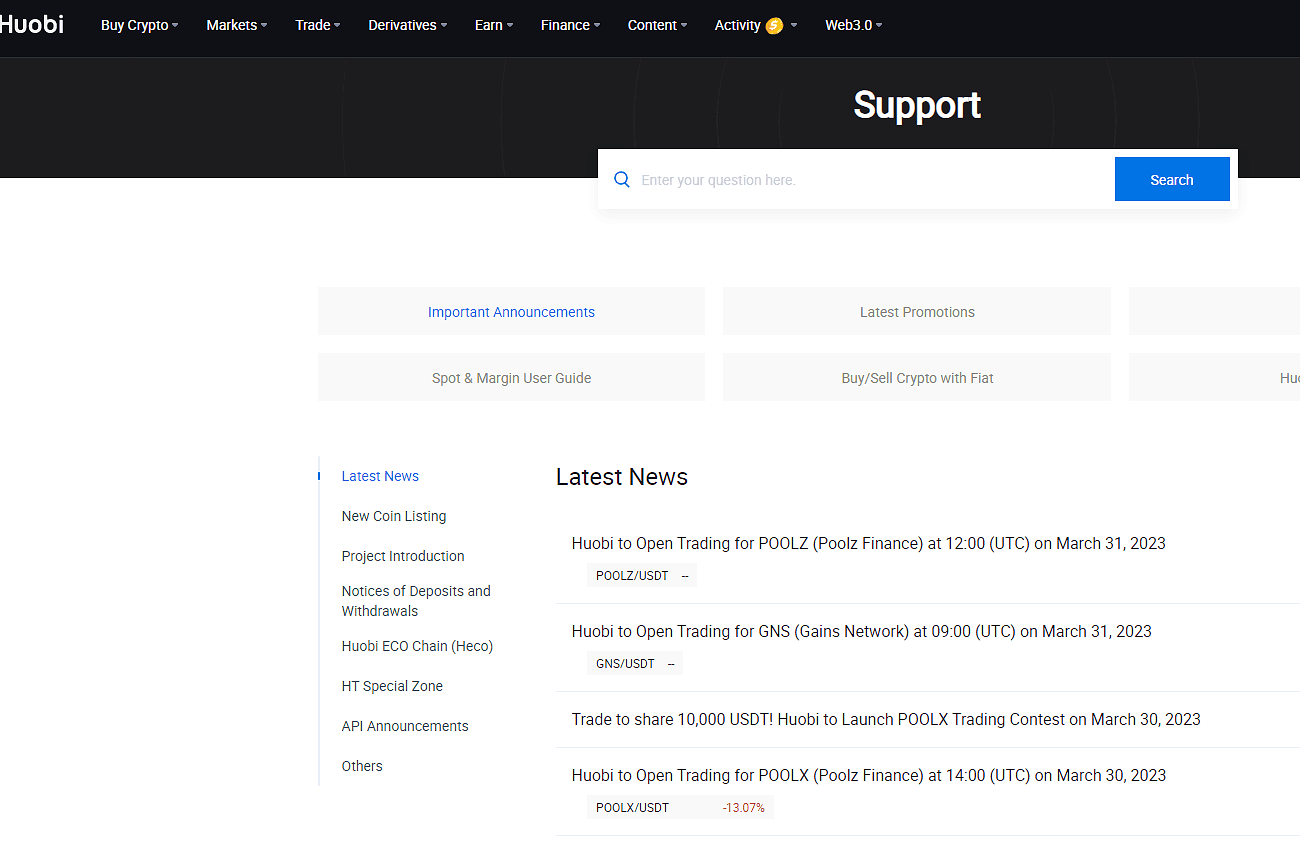Screen dimensions: 1300x842
Task: Open POOLX Trading Contest article
Action: (886, 720)
